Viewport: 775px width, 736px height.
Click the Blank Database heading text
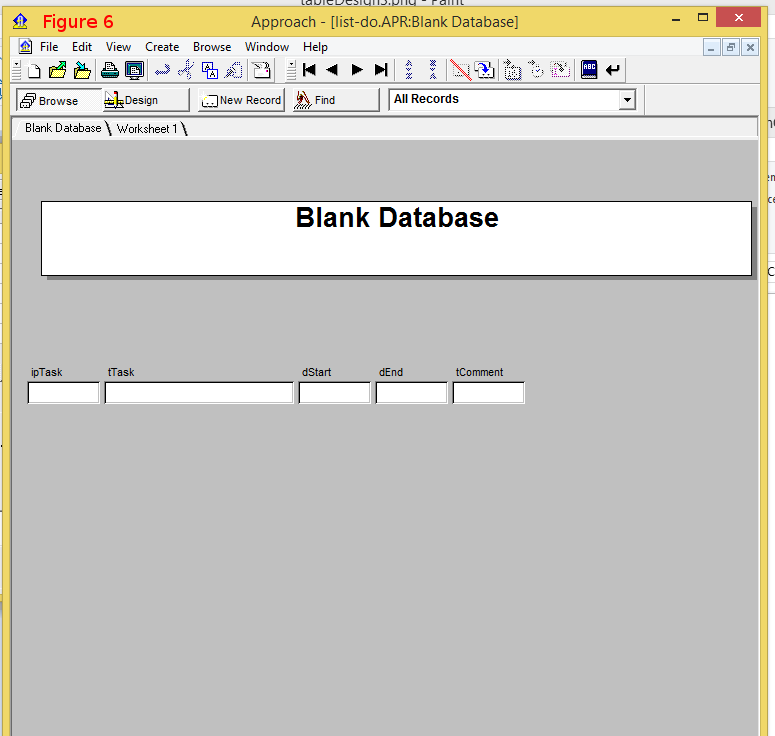click(397, 217)
